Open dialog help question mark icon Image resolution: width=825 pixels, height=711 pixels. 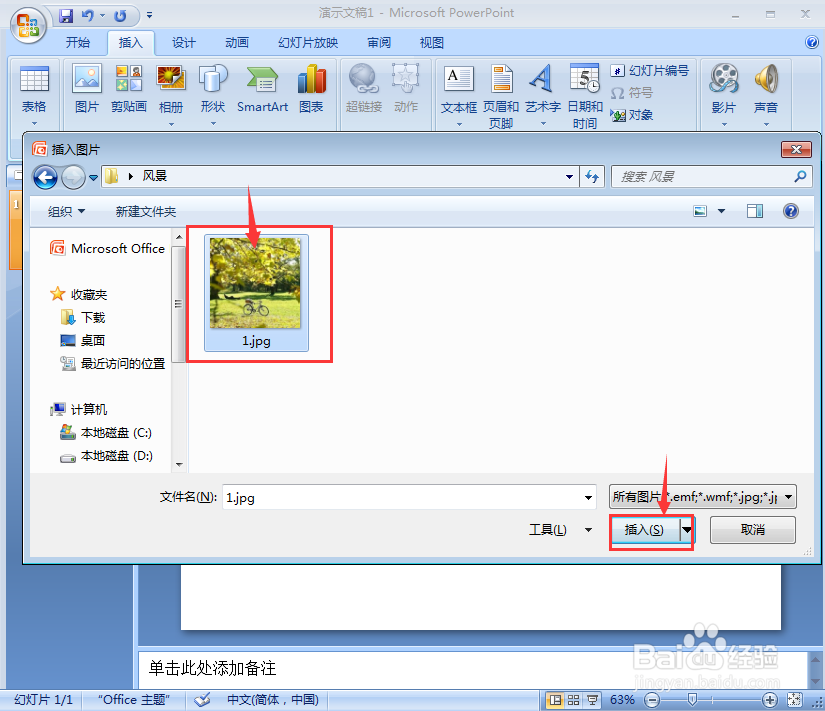pyautogui.click(x=791, y=212)
